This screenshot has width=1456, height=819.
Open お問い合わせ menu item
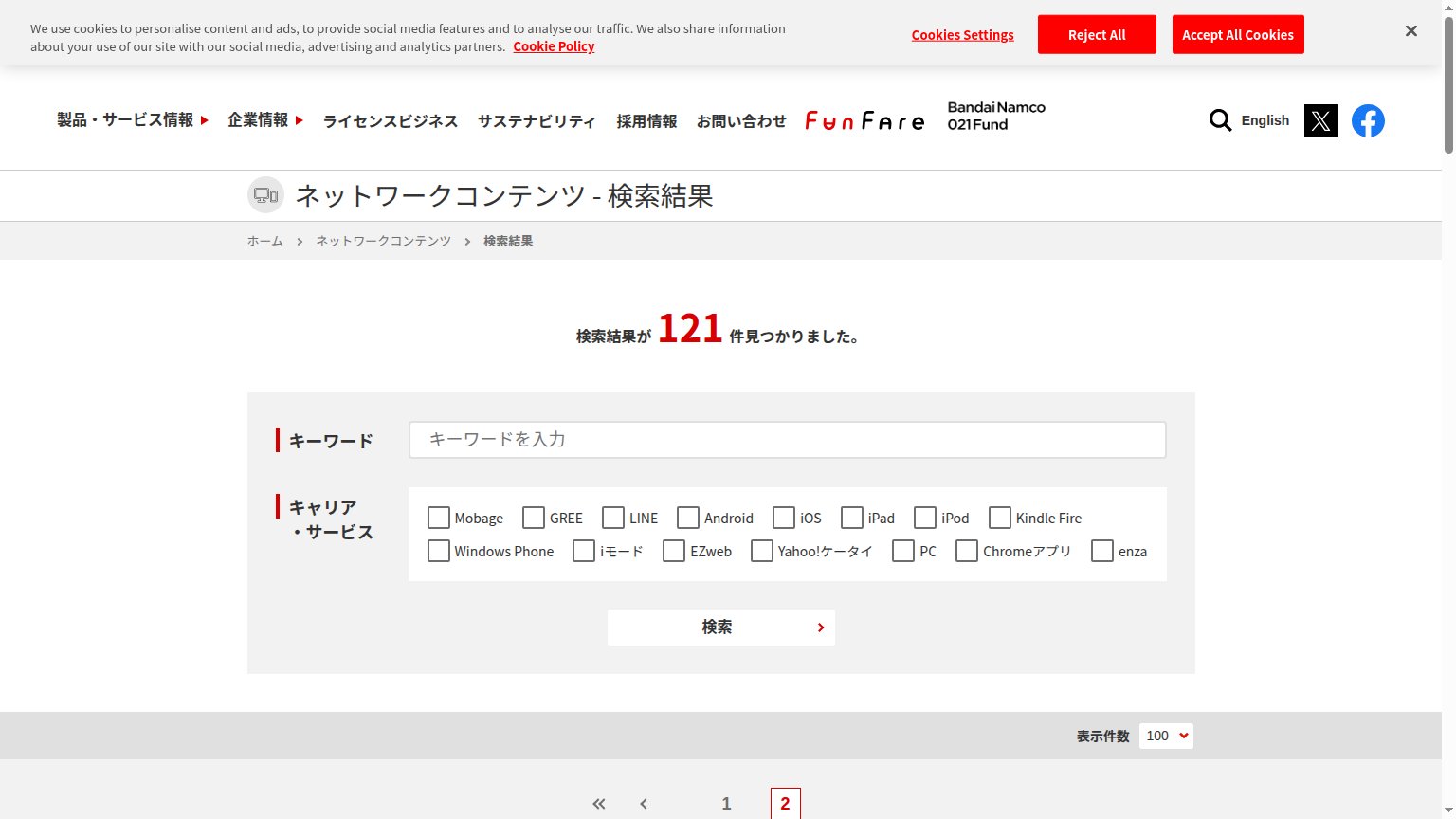(x=741, y=121)
